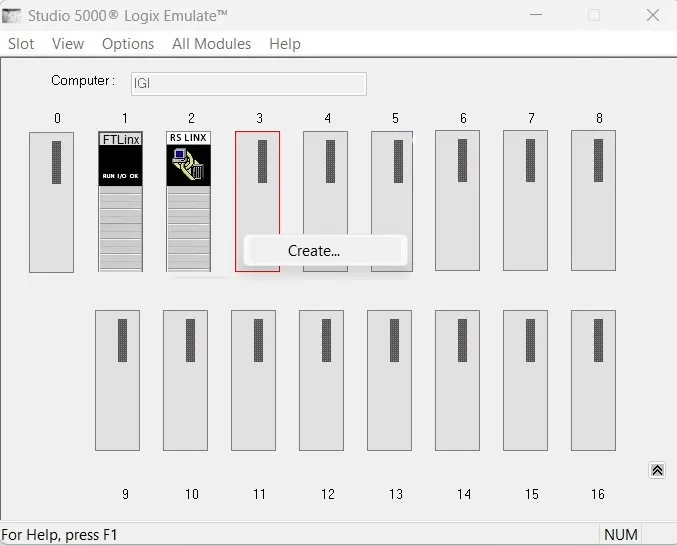Select empty chassis slot 10
Viewport: 677px width, 546px height.
pyautogui.click(x=186, y=380)
